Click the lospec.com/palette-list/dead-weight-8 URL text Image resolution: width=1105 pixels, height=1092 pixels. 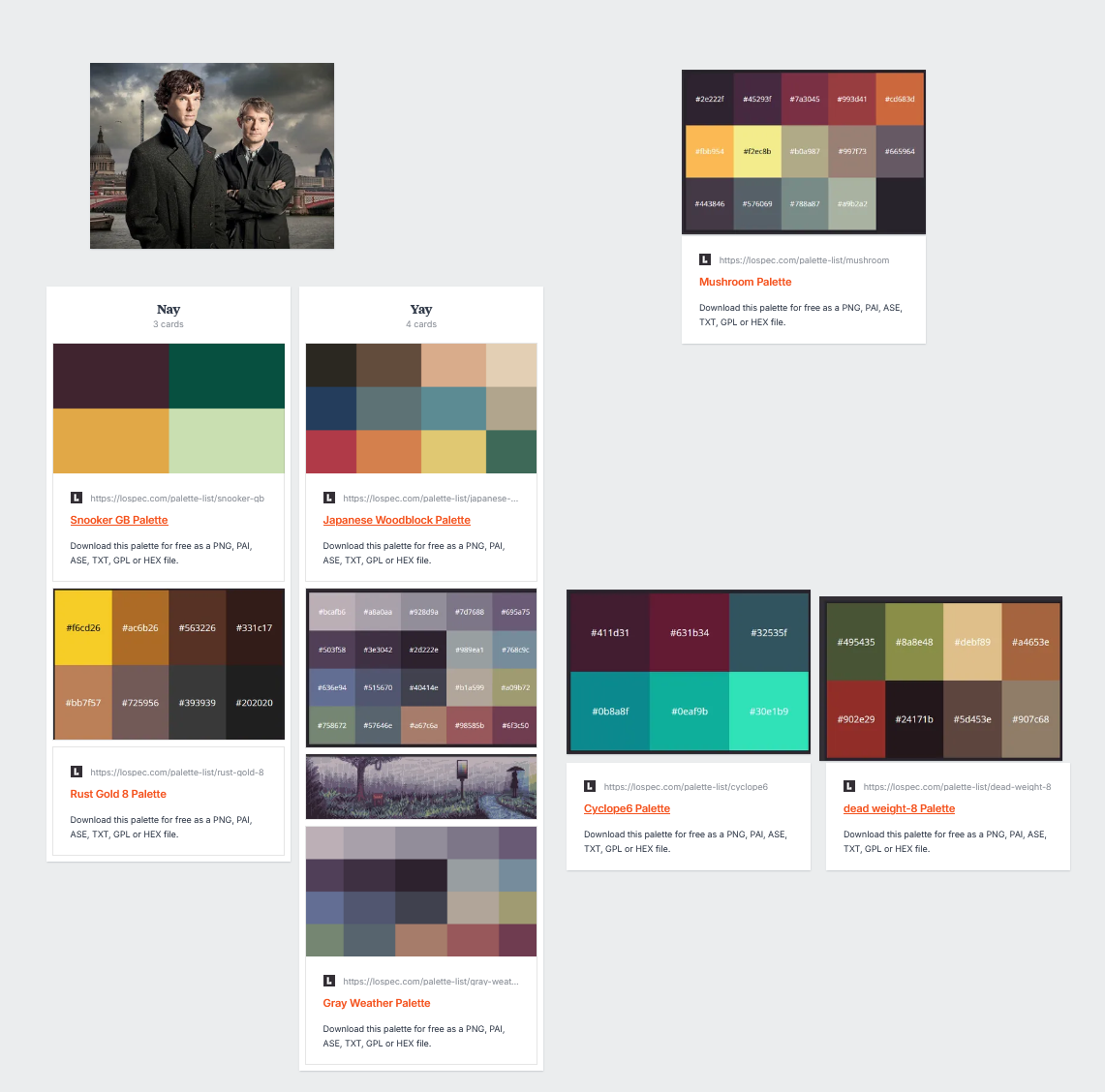[x=957, y=786]
